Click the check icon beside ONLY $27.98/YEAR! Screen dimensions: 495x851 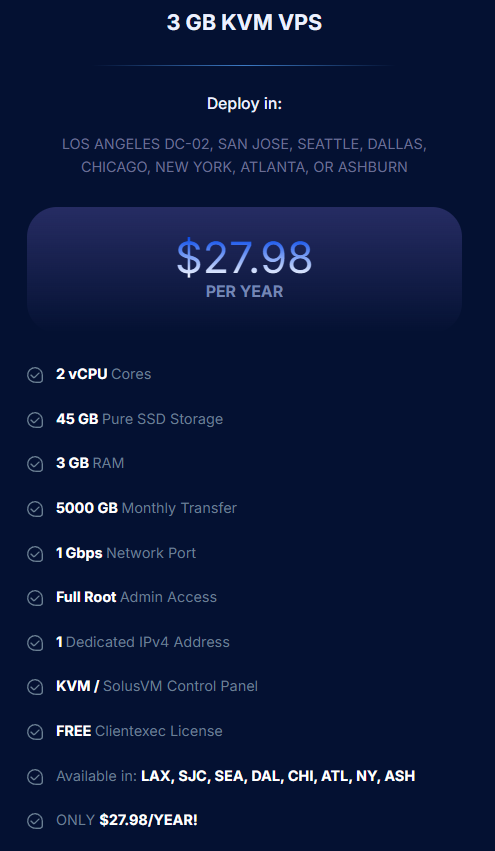35,821
